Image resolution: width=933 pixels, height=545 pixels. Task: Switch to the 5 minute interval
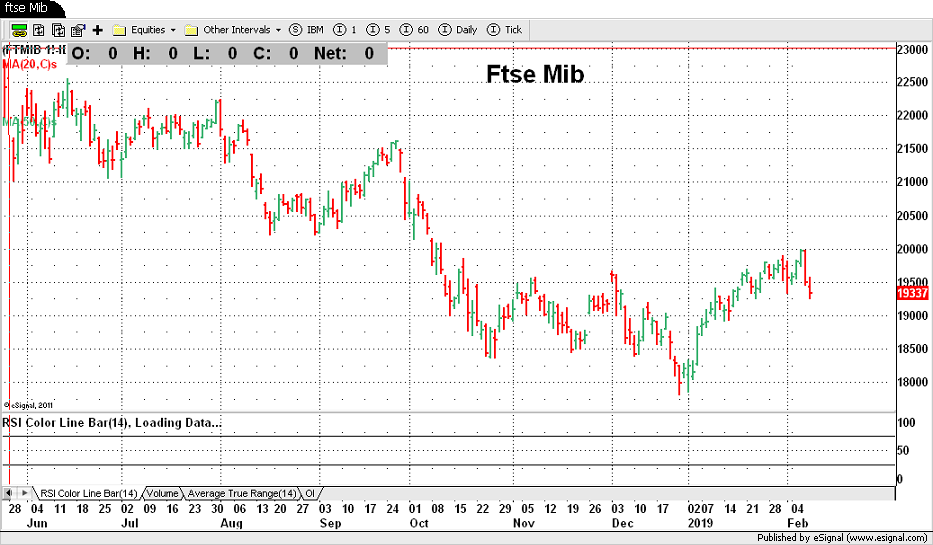click(378, 30)
